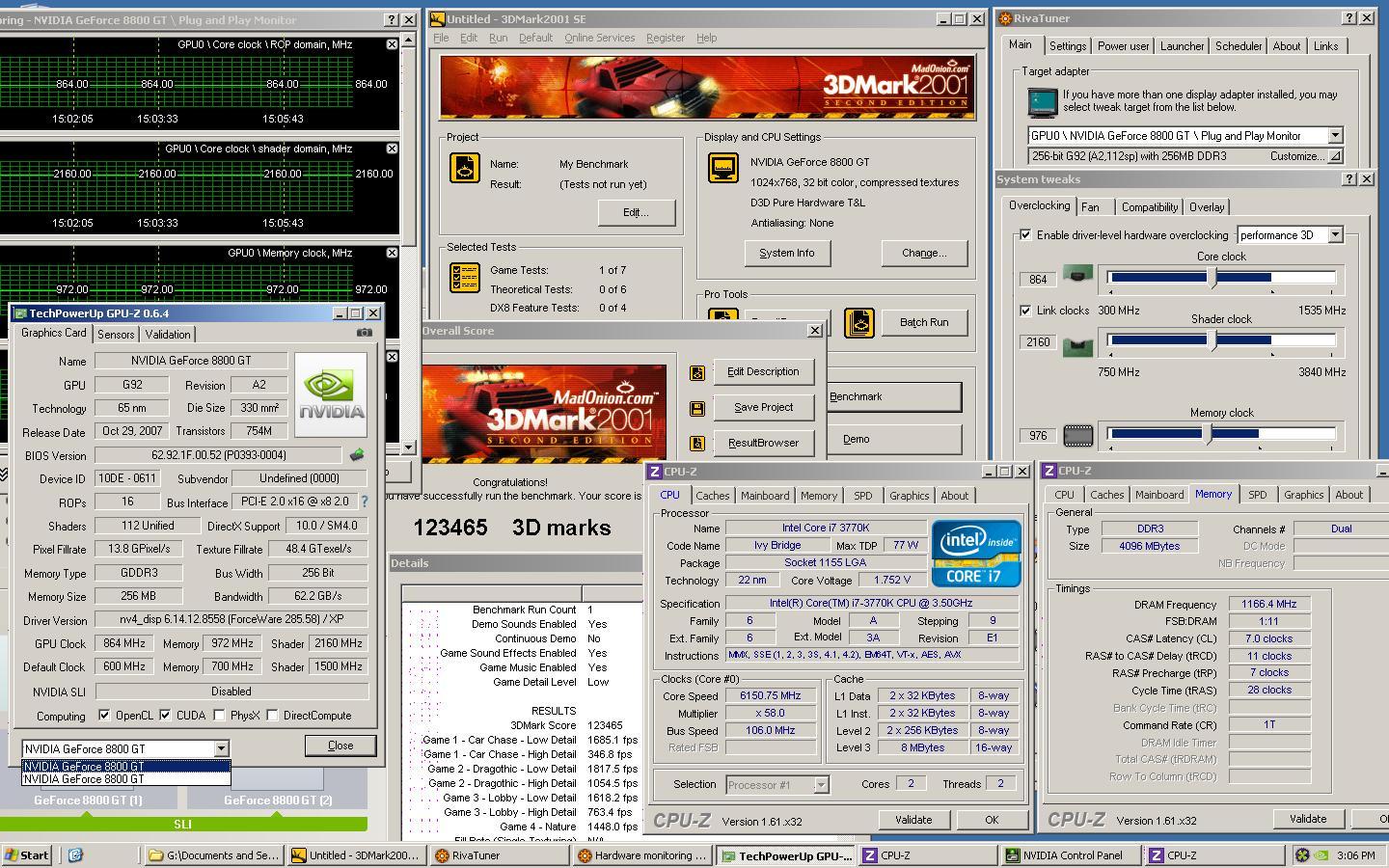1389x868 pixels.
Task: Click the Batch Run icon in Pro Tools
Action: 858,322
